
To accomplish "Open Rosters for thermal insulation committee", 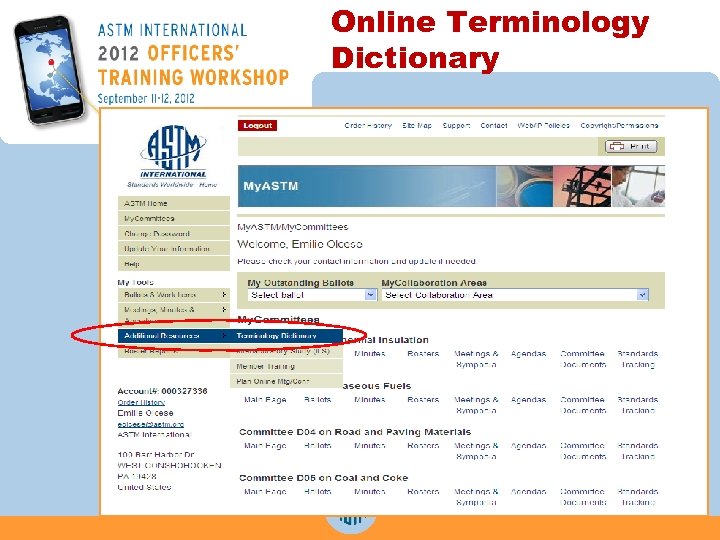I will (x=423, y=354).
